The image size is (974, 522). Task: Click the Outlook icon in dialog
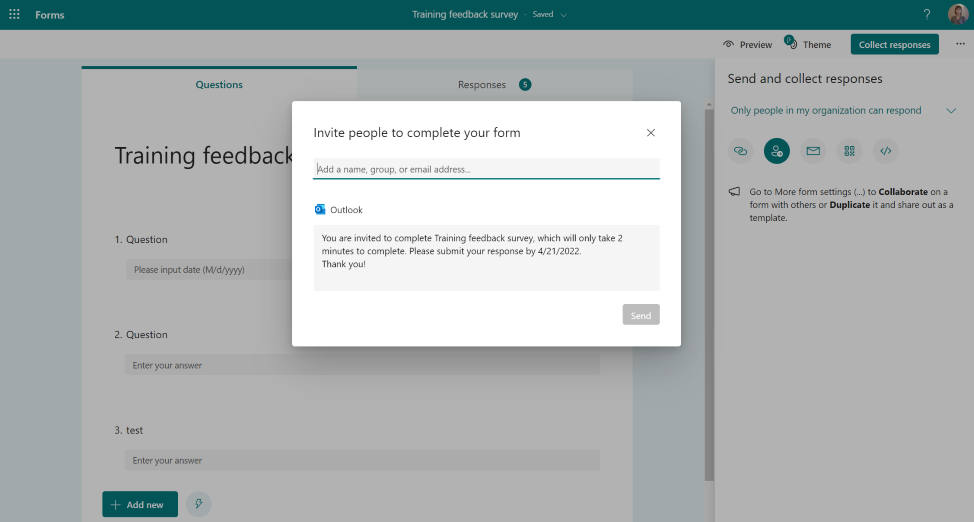coord(320,209)
